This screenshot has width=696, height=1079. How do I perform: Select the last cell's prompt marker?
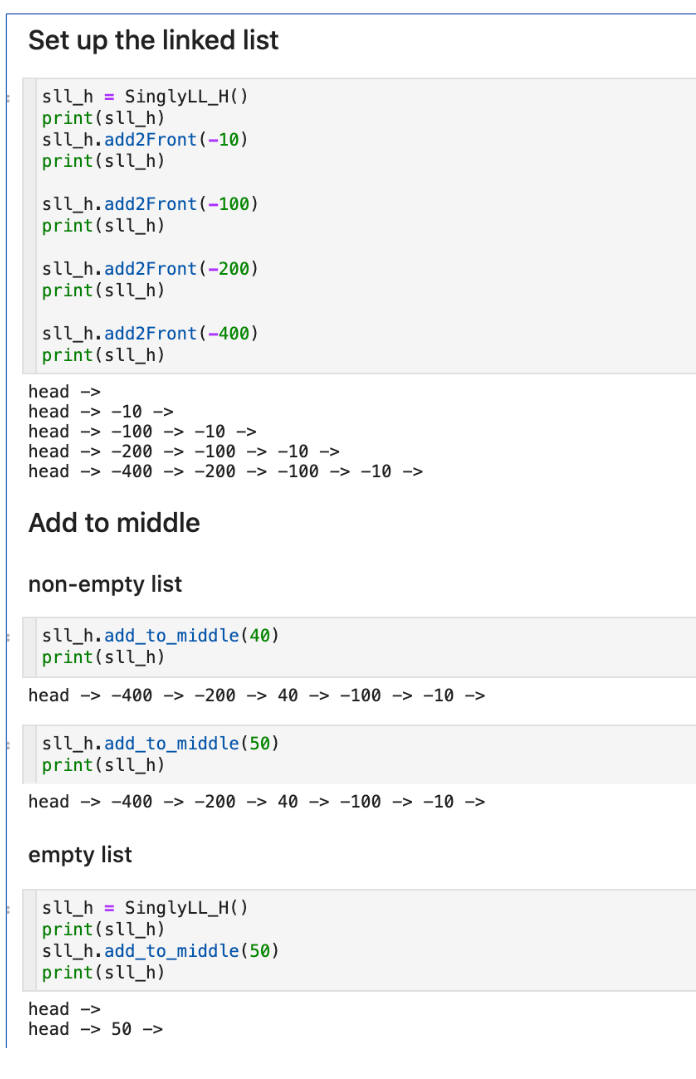(x=8, y=910)
